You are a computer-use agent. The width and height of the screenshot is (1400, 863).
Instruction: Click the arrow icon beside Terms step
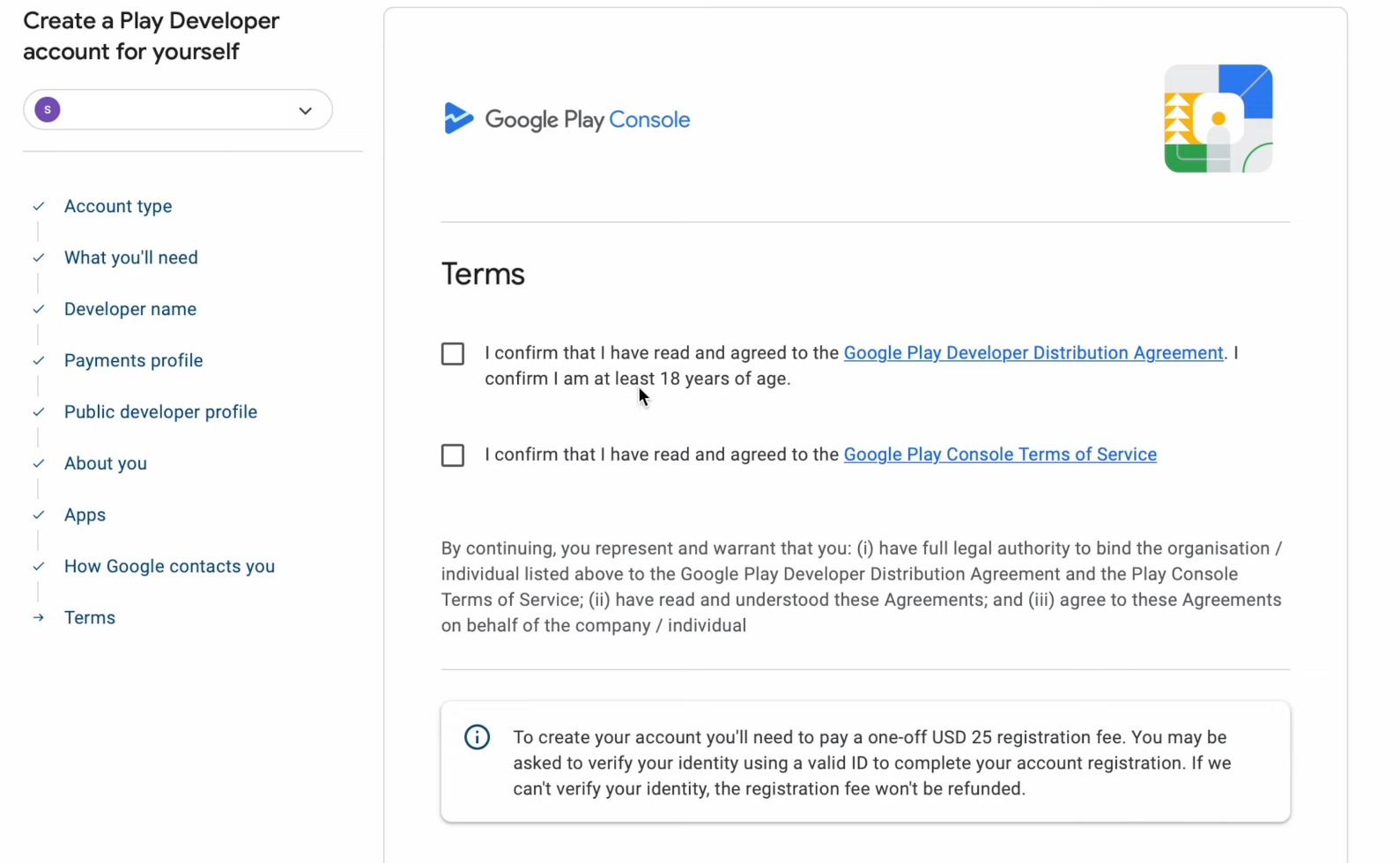pyautogui.click(x=39, y=617)
